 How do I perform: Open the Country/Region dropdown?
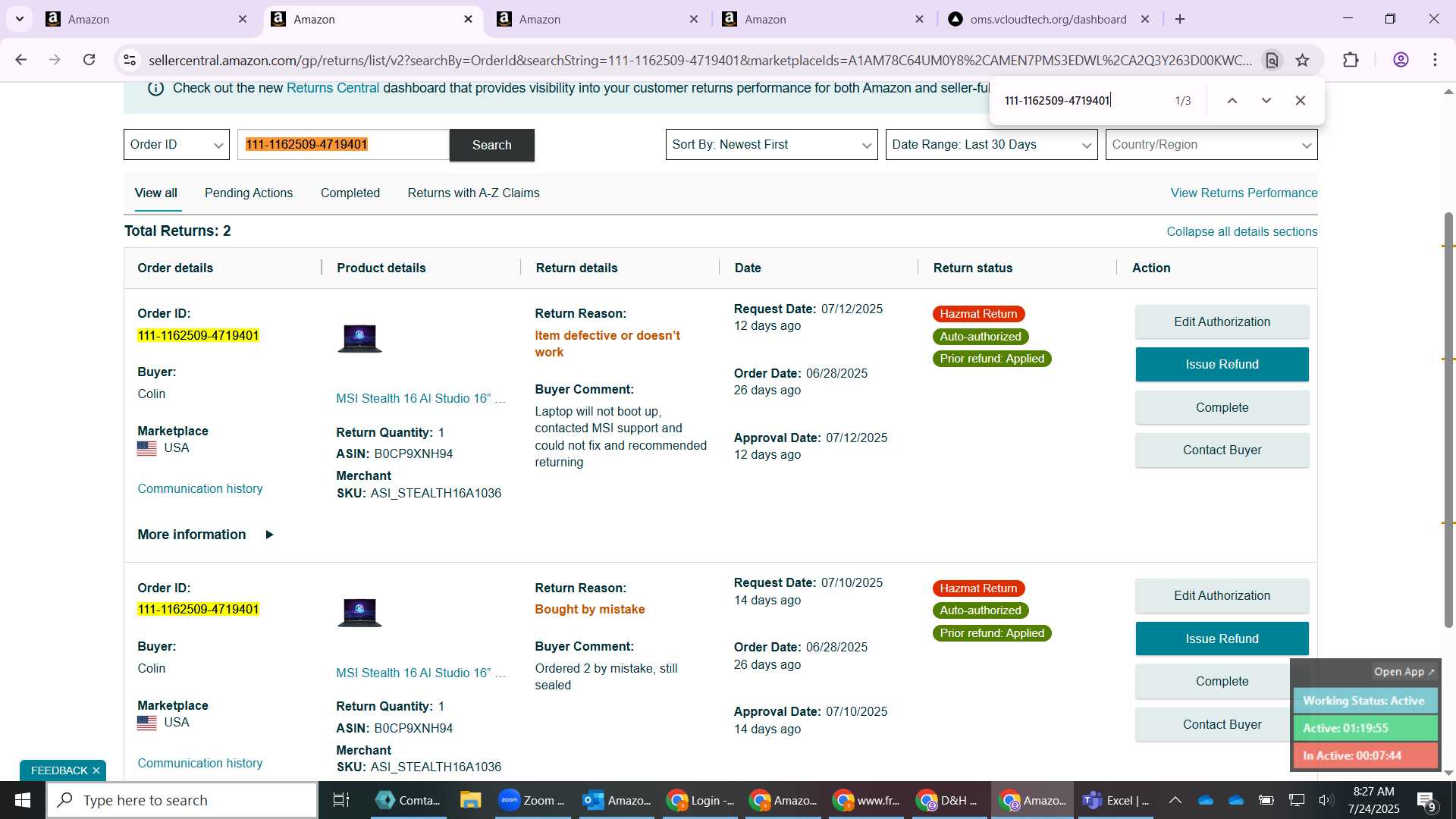pyautogui.click(x=1211, y=144)
